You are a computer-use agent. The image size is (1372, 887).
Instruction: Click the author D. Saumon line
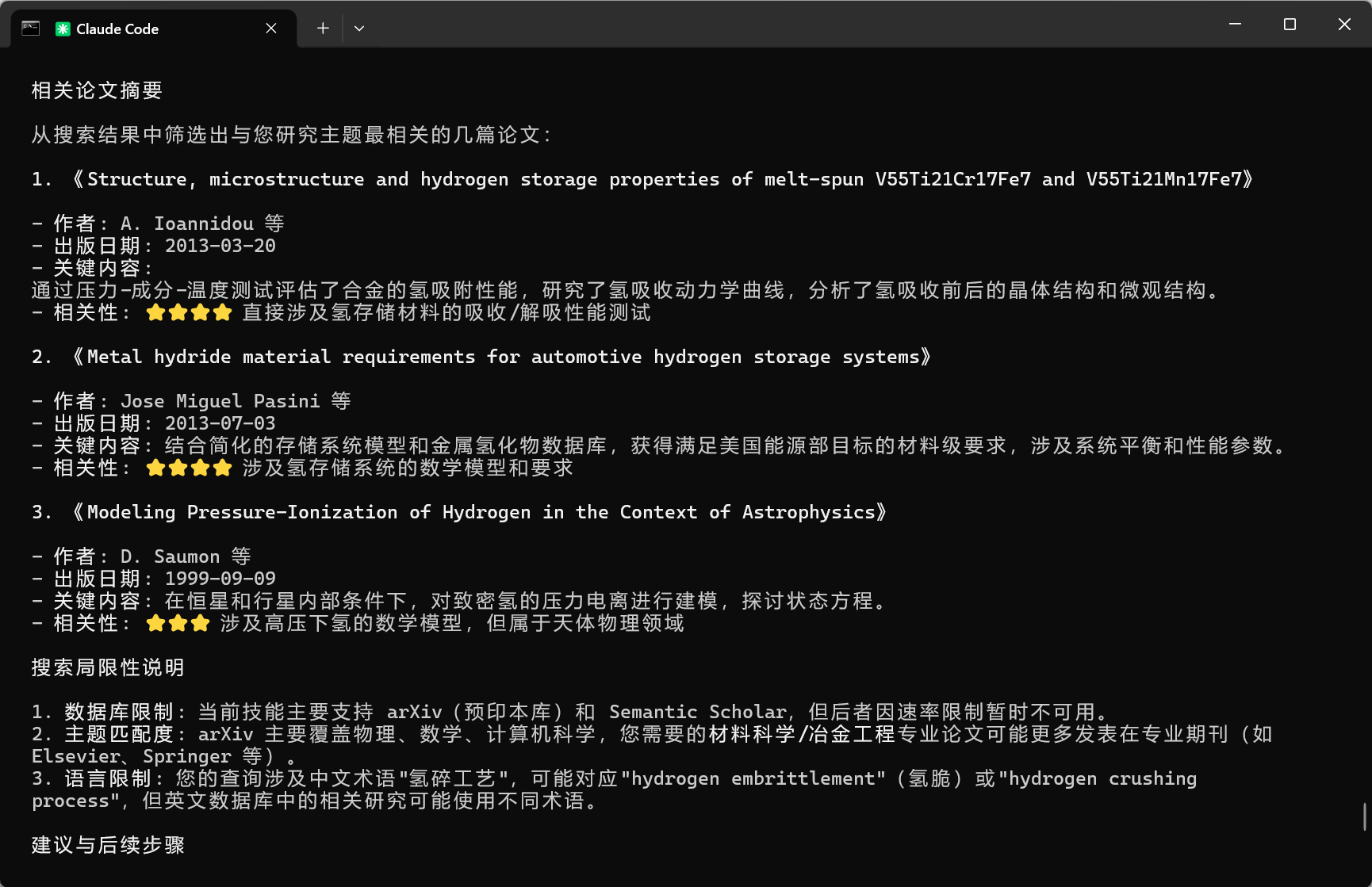141,556
